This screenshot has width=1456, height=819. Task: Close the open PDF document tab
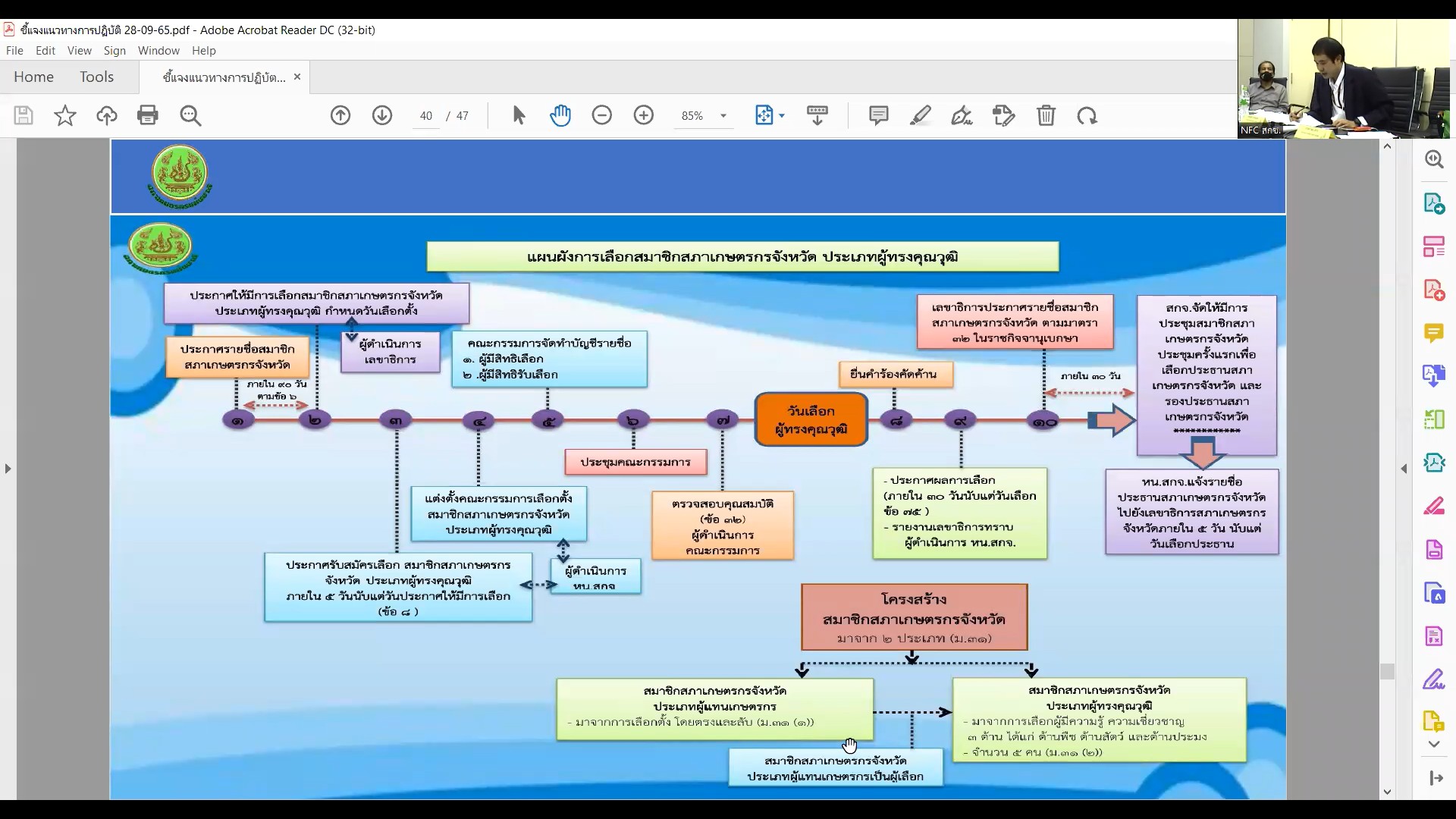coord(297,77)
